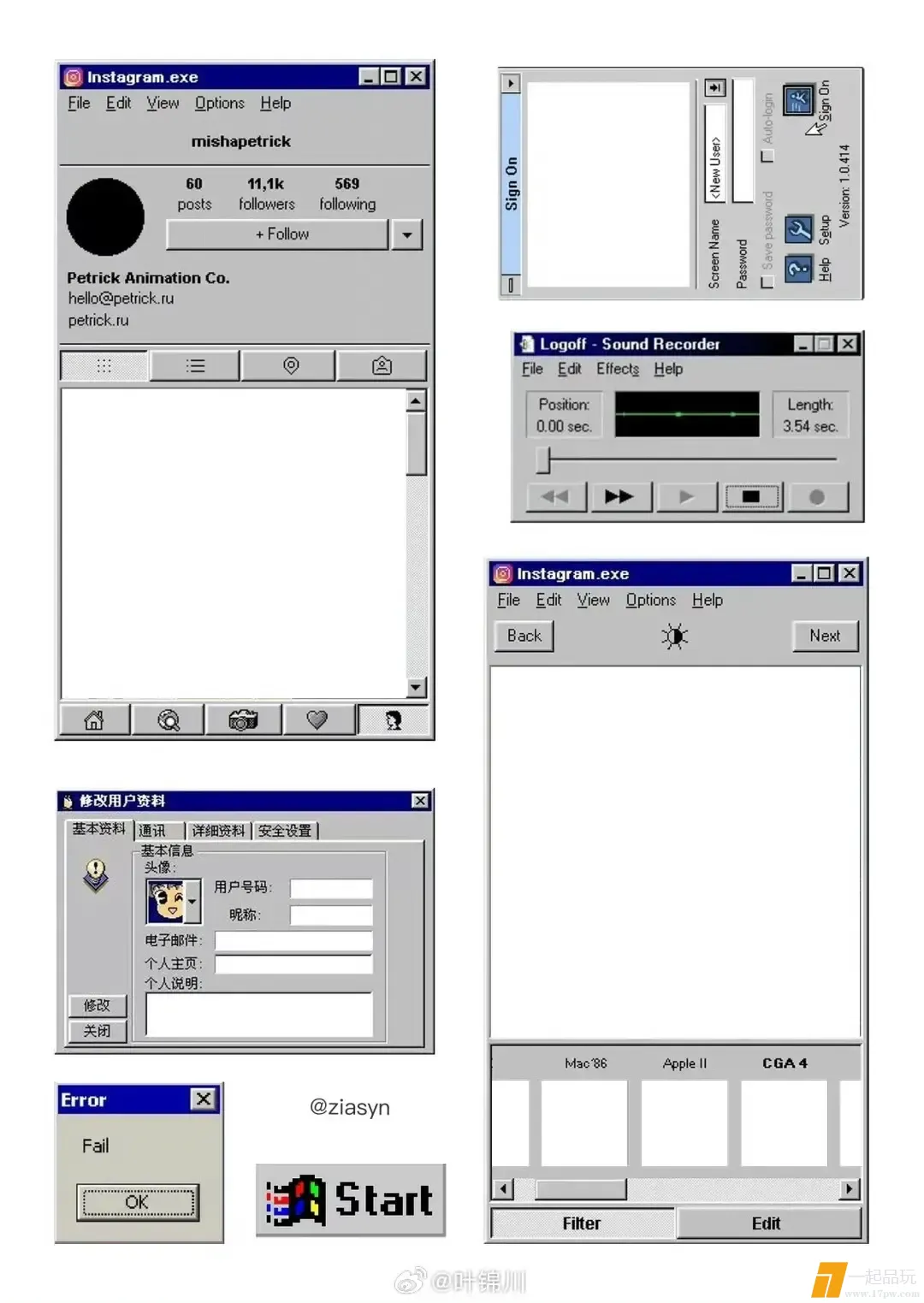This screenshot has height=1303, width=924.
Task: Click the Help question mark icon
Action: [x=798, y=269]
